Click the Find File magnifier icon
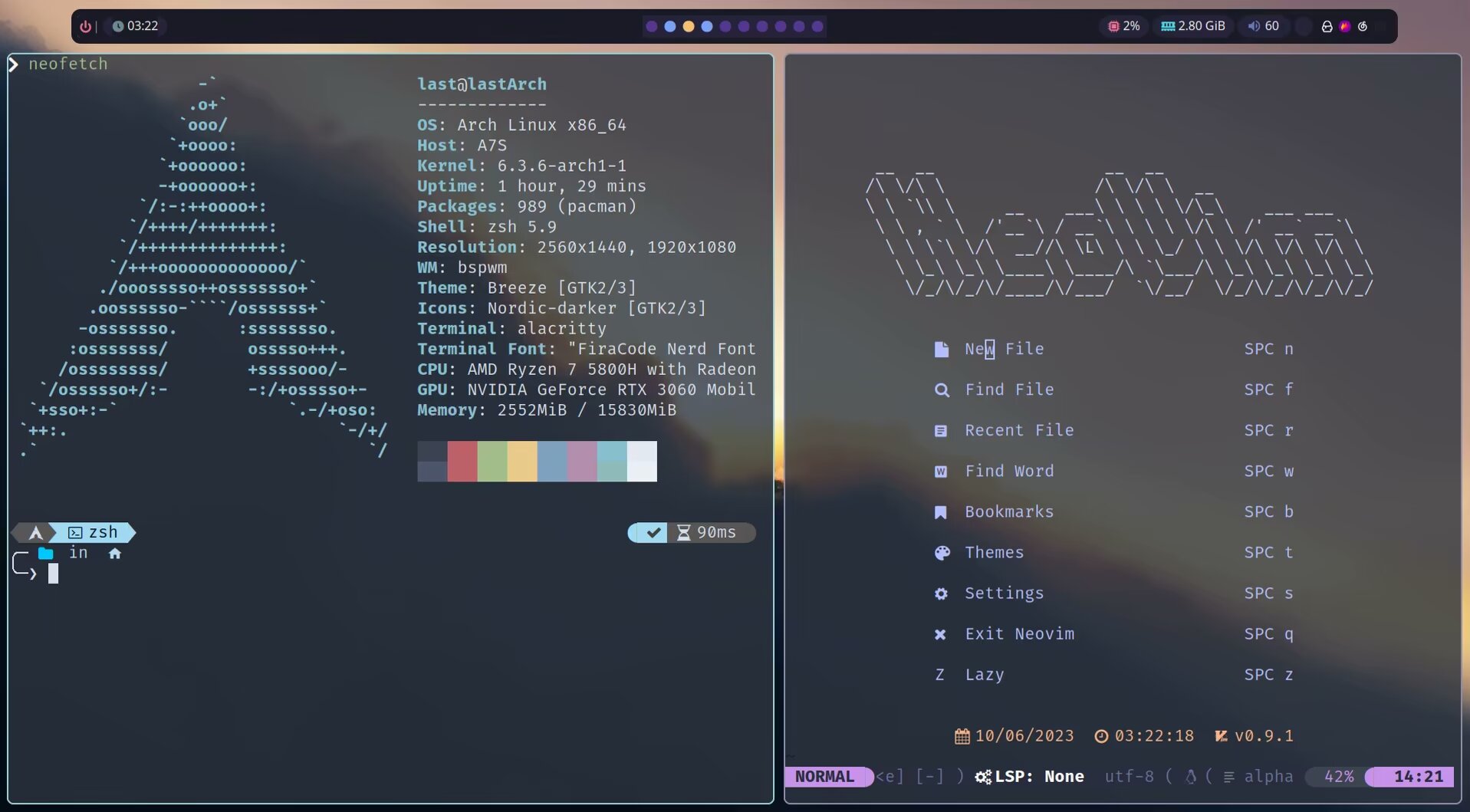The width and height of the screenshot is (1470, 812). (942, 390)
